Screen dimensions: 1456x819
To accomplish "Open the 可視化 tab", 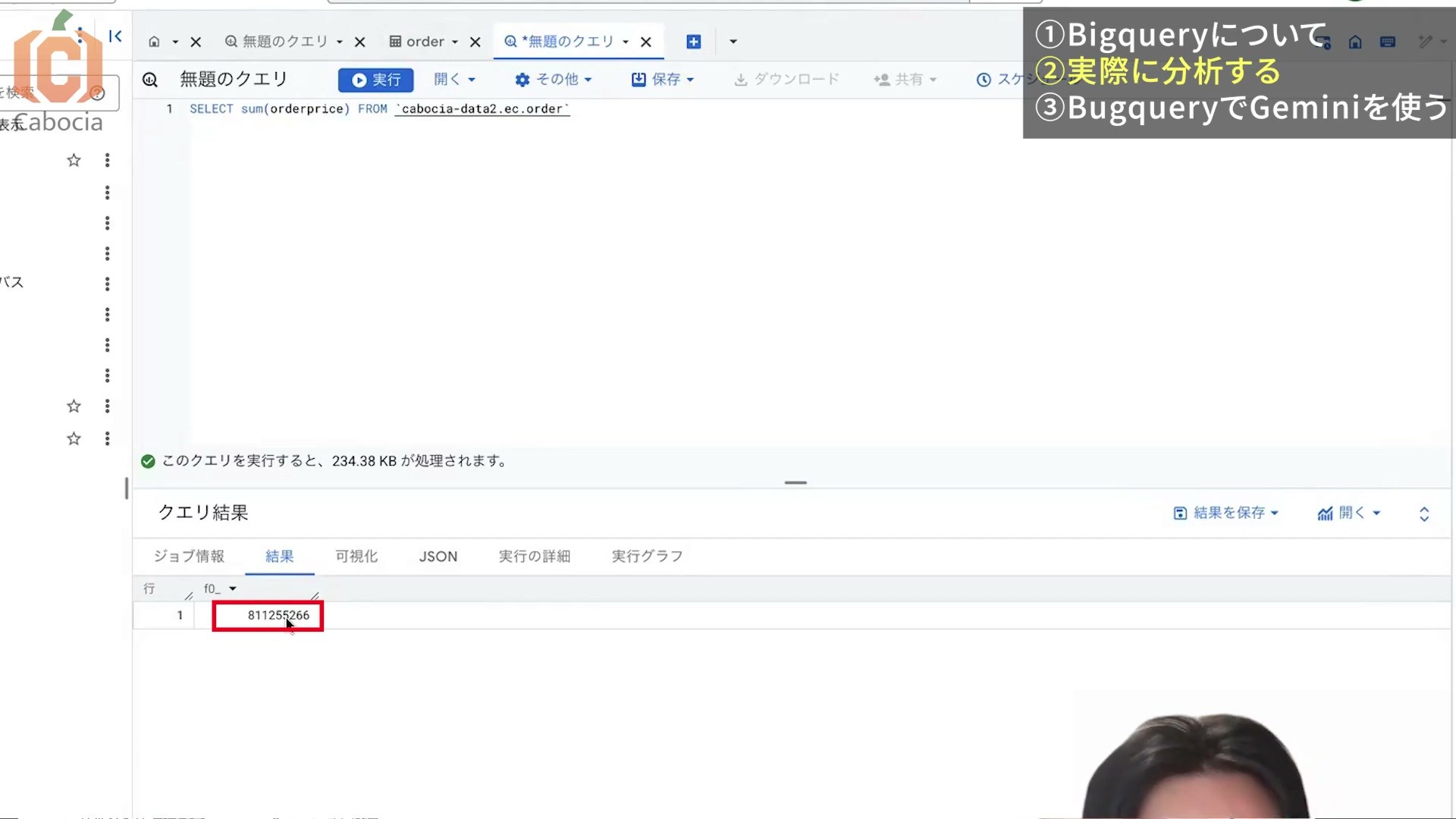I will coord(356,557).
